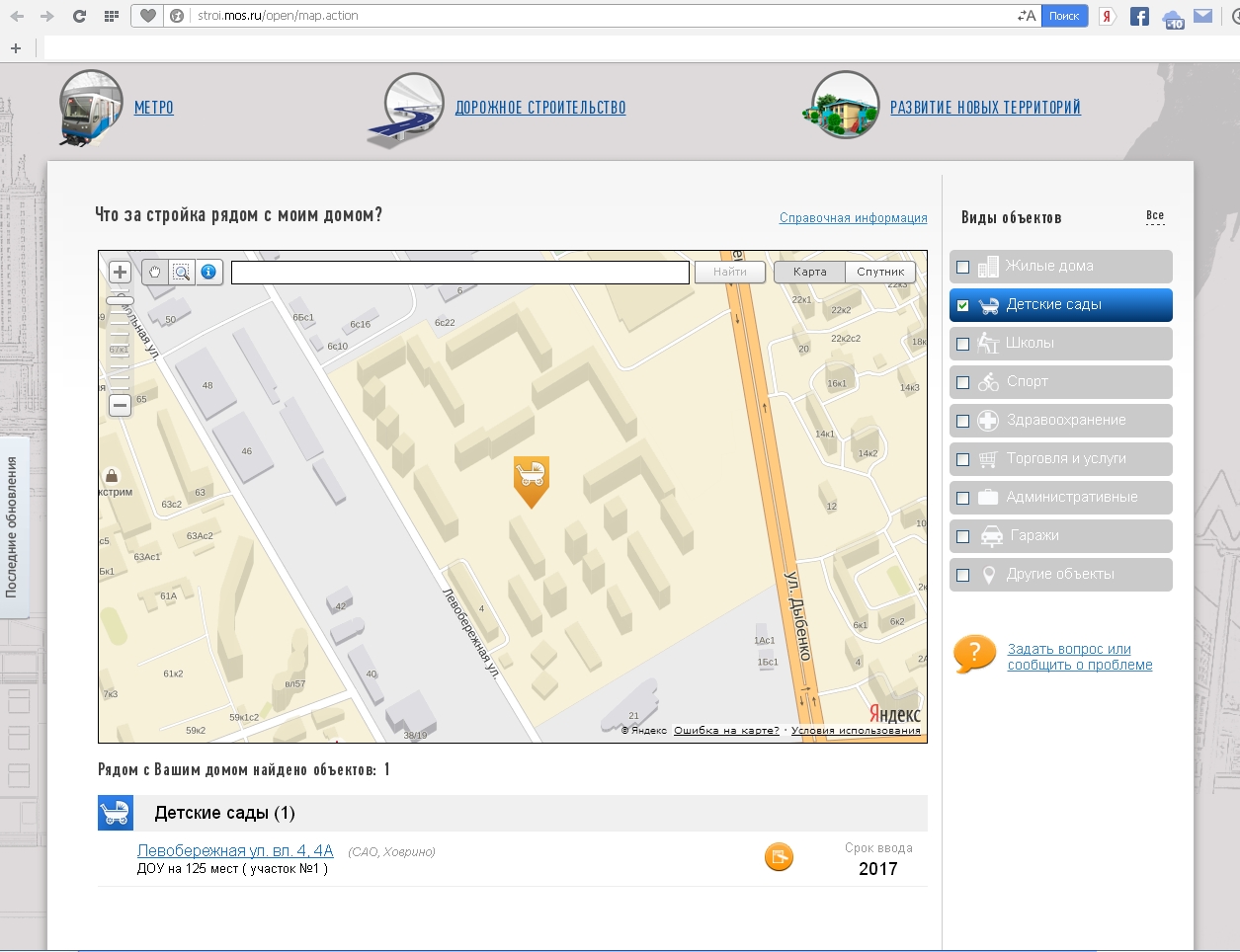1240x952 pixels.
Task: Click the map zoom out minus button
Action: pyautogui.click(x=120, y=405)
